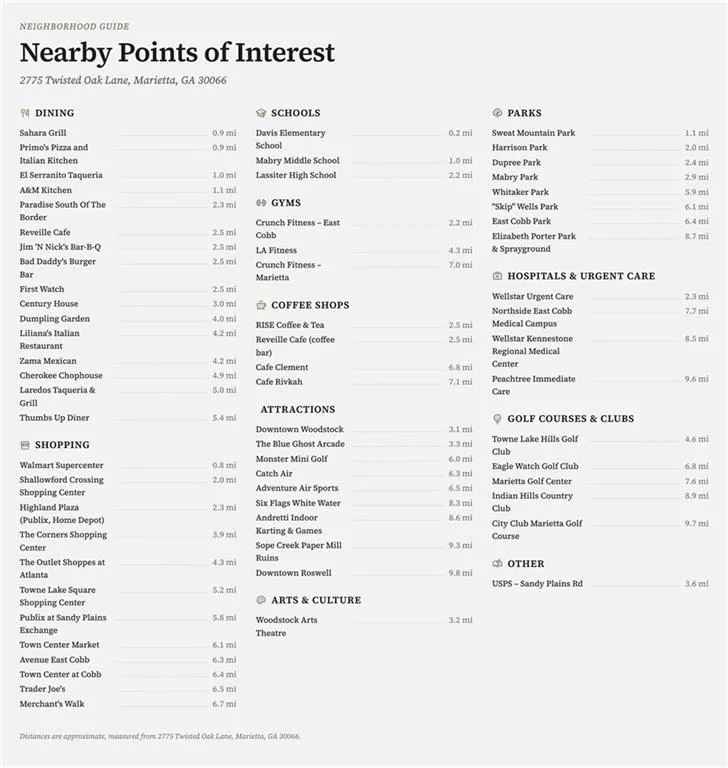Click the Gyms dumbbell icon
The image size is (728, 768).
[261, 203]
